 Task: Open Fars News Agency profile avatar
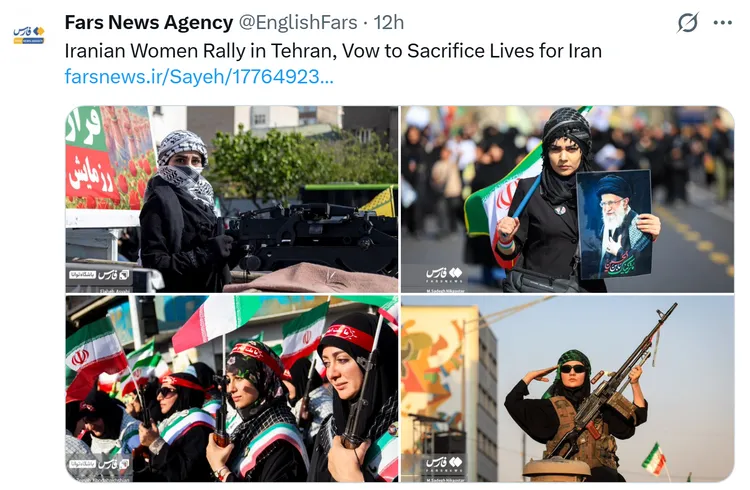(29, 35)
